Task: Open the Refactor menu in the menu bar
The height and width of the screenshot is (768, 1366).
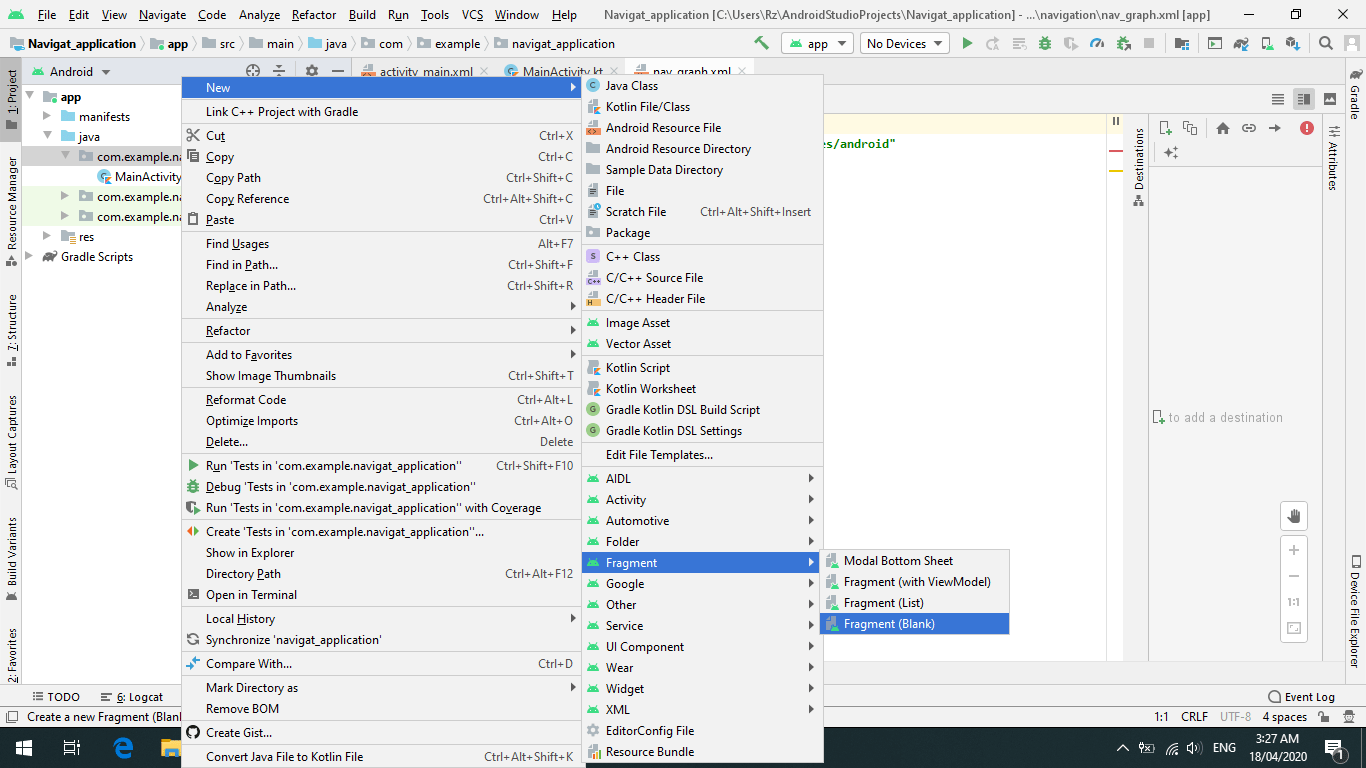Action: tap(314, 15)
